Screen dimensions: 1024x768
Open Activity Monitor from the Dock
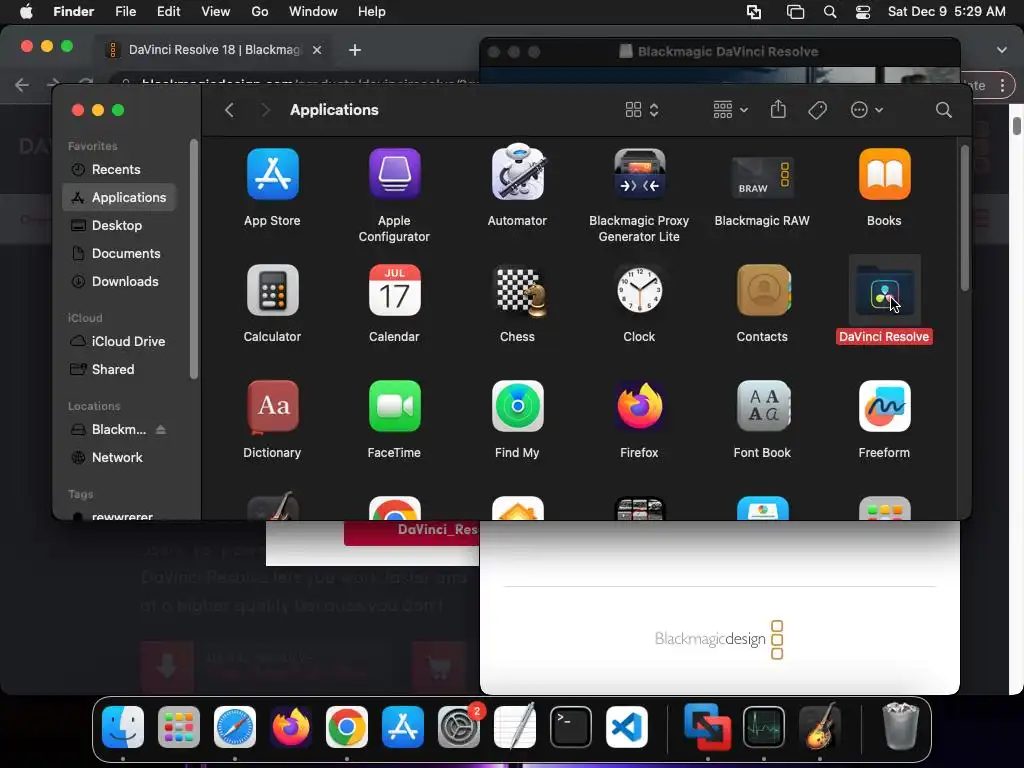tap(763, 727)
